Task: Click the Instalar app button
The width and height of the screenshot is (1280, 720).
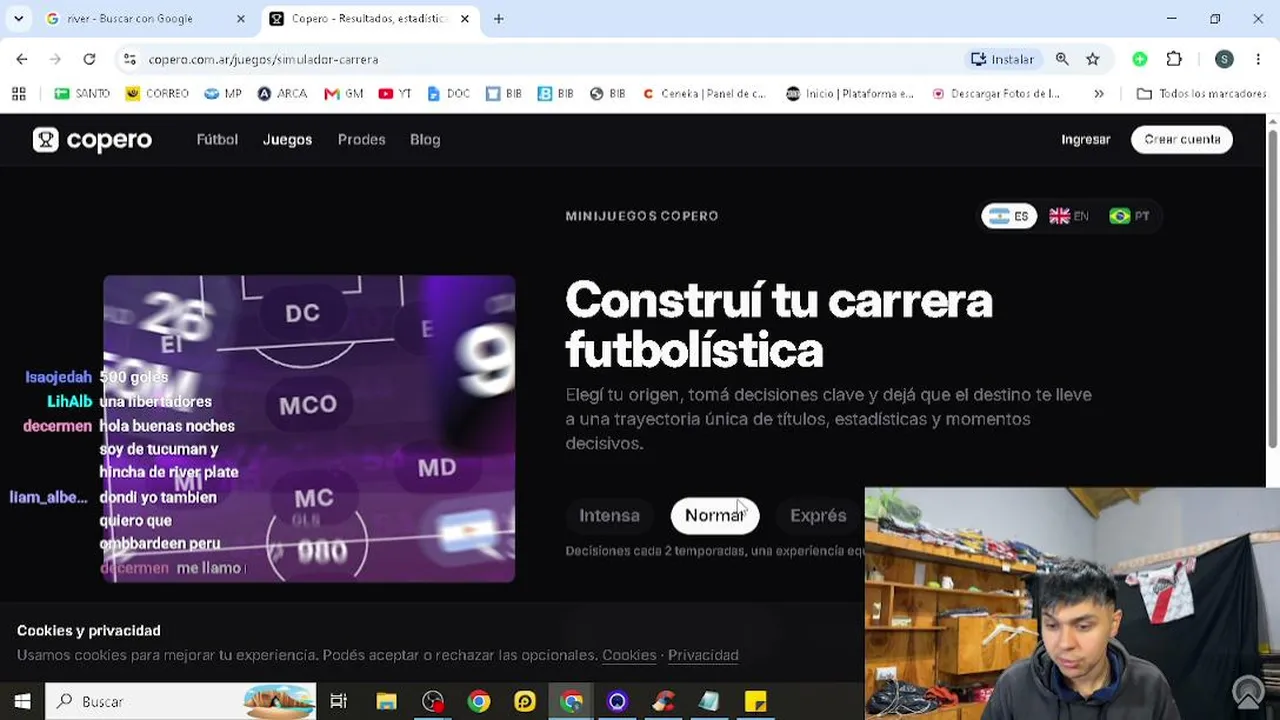Action: [x=1002, y=59]
